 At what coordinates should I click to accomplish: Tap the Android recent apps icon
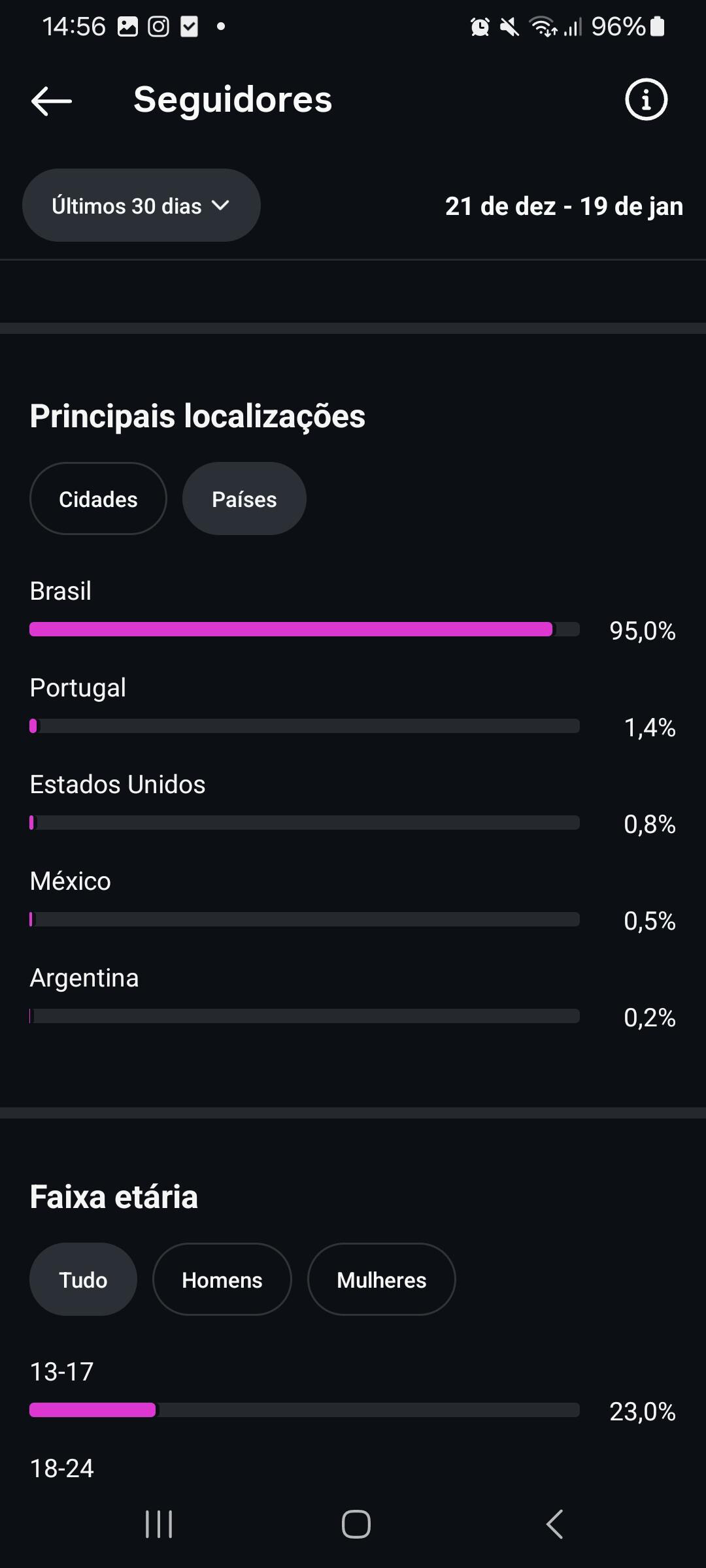[159, 1524]
